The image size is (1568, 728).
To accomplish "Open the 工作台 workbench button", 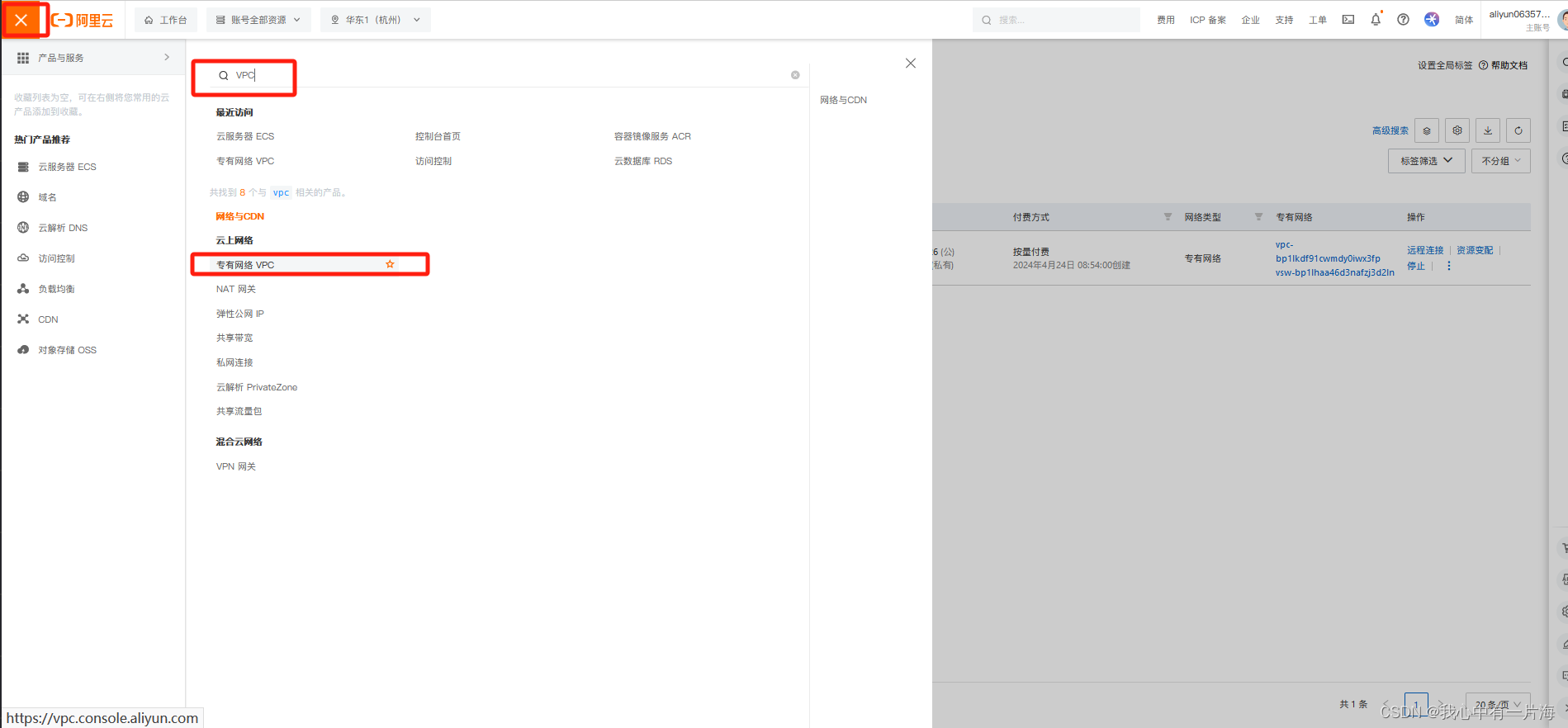I will [x=166, y=20].
